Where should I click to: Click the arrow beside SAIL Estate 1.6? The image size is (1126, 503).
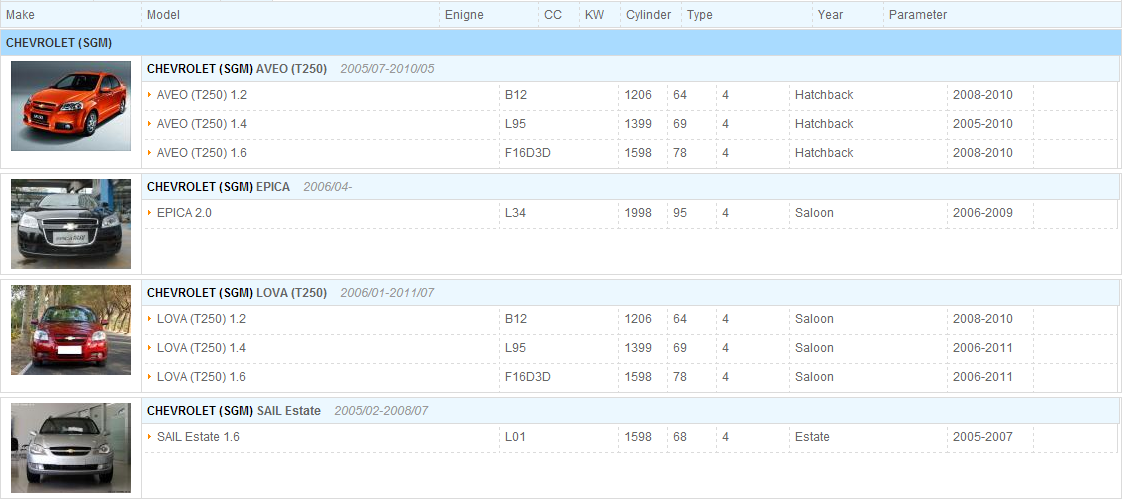pyautogui.click(x=149, y=437)
